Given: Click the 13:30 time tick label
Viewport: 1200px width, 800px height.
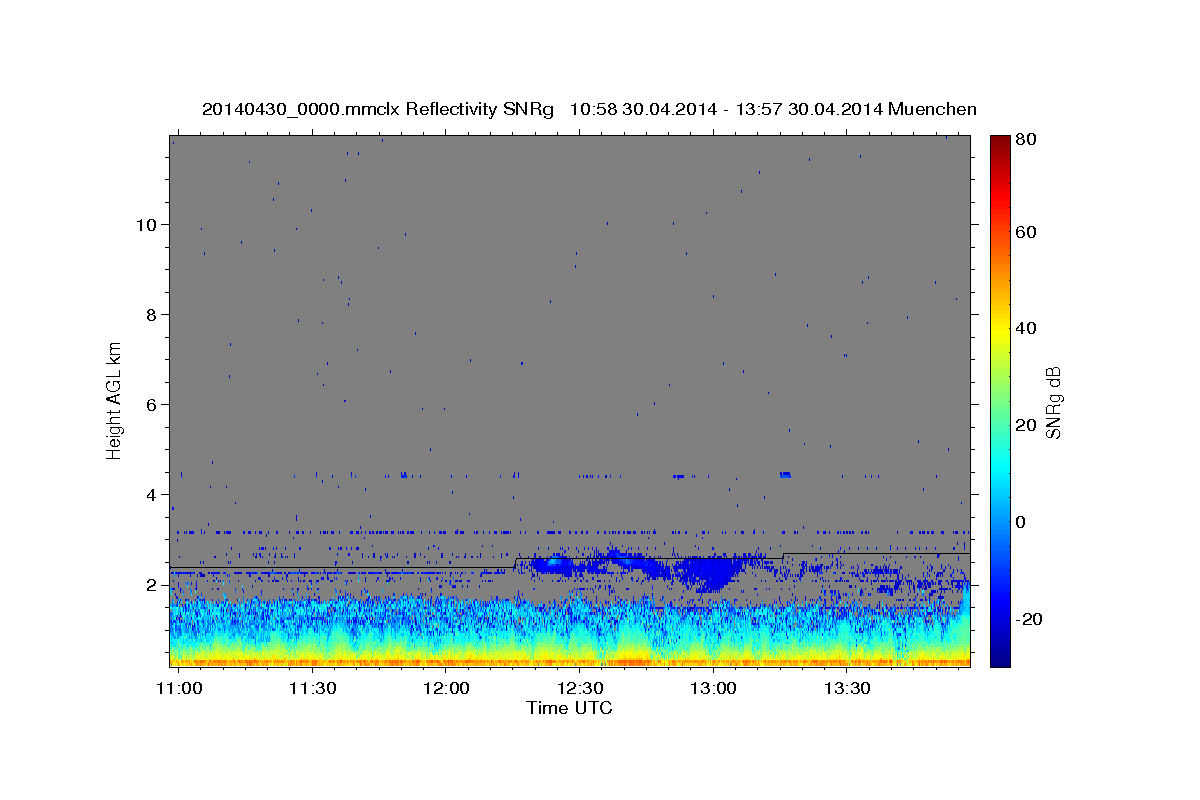Looking at the screenshot, I should (x=847, y=689).
